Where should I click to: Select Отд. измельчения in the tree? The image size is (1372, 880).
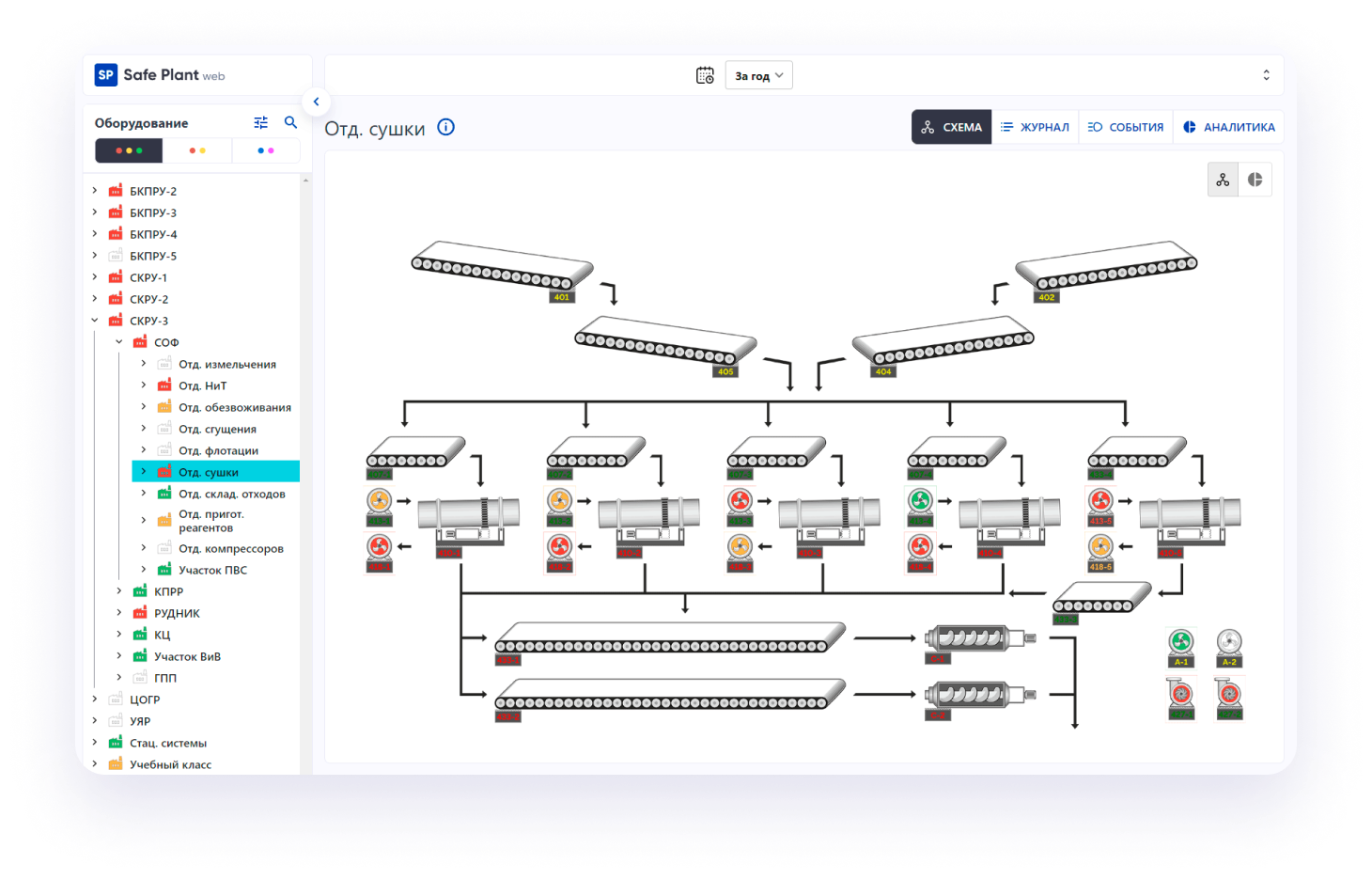227,364
